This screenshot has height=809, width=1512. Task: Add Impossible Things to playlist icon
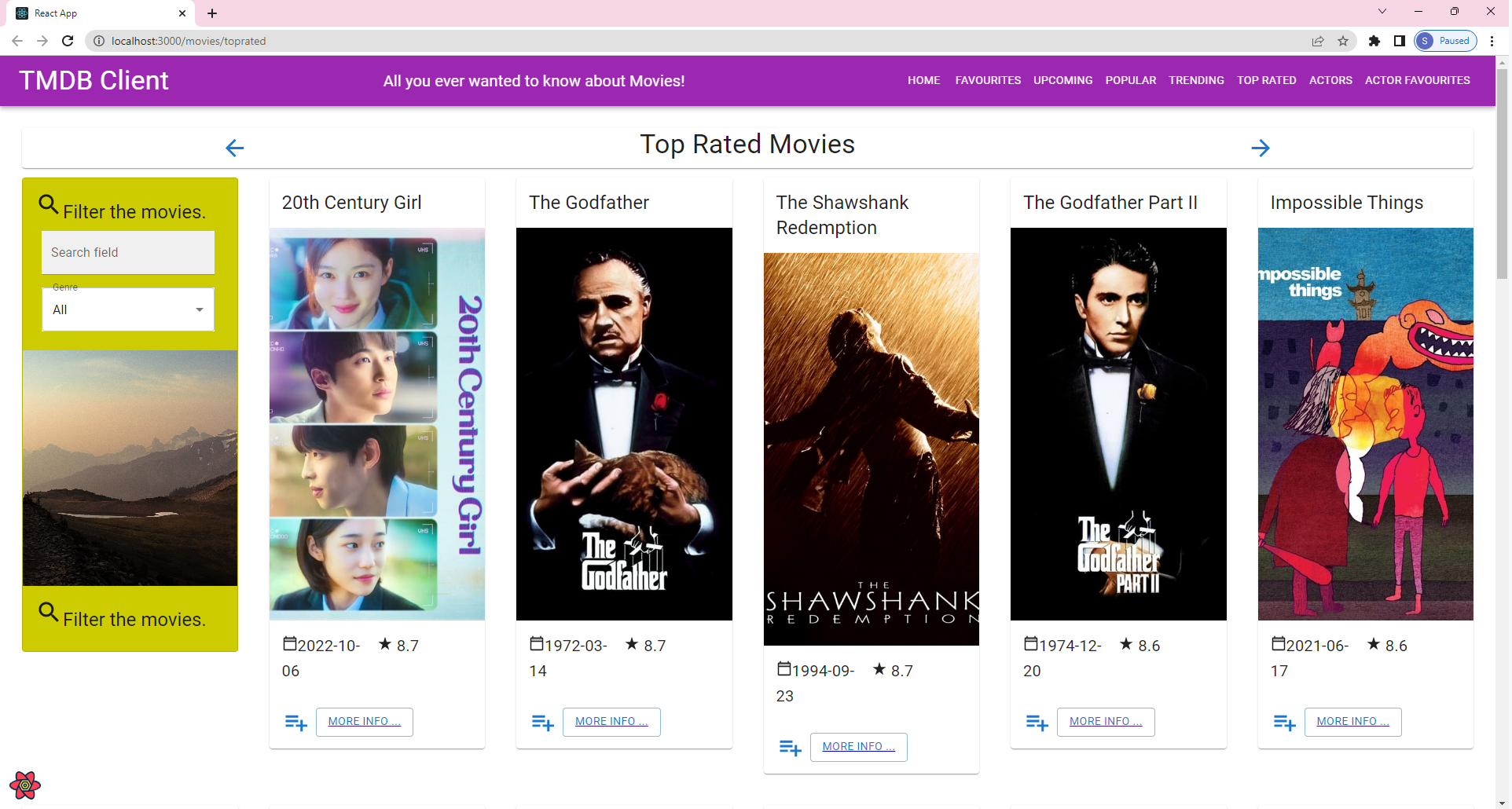tap(1284, 722)
